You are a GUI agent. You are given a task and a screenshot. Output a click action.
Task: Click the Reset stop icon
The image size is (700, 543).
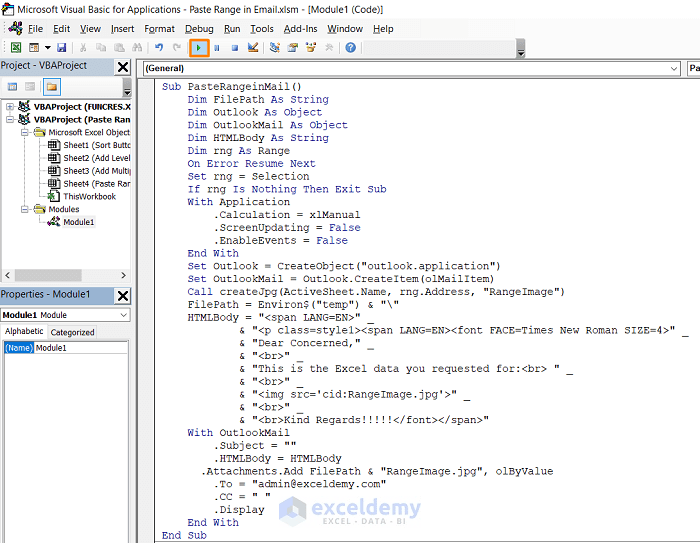pyautogui.click(x=235, y=48)
